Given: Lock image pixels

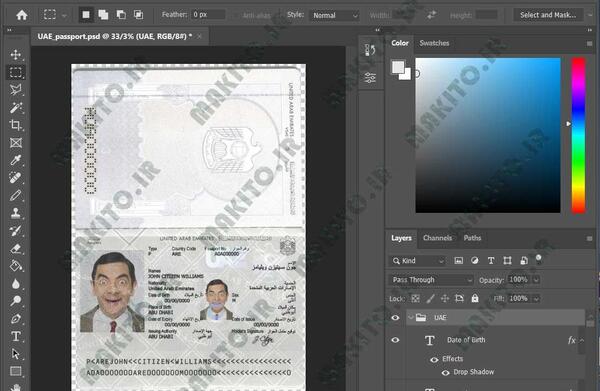Looking at the screenshot, I should [x=430, y=298].
